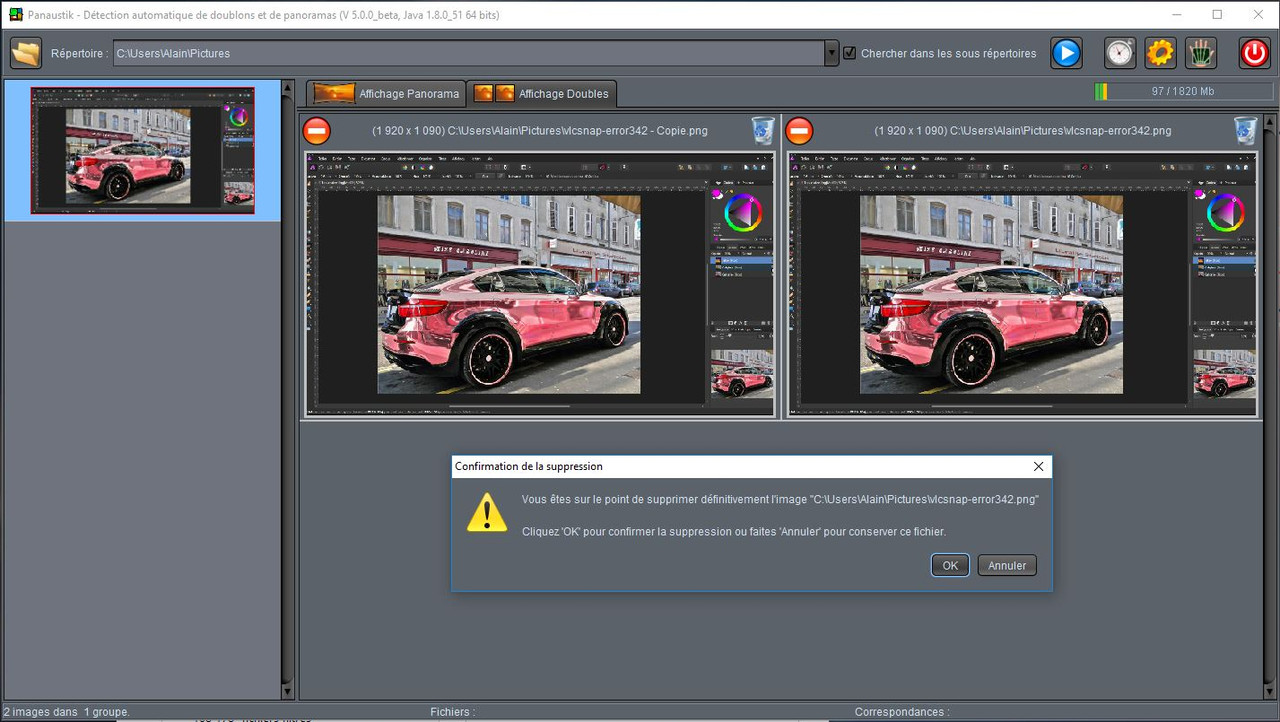
Task: Click the red minus on vlcsnap-error342.png panel
Action: click(x=799, y=130)
